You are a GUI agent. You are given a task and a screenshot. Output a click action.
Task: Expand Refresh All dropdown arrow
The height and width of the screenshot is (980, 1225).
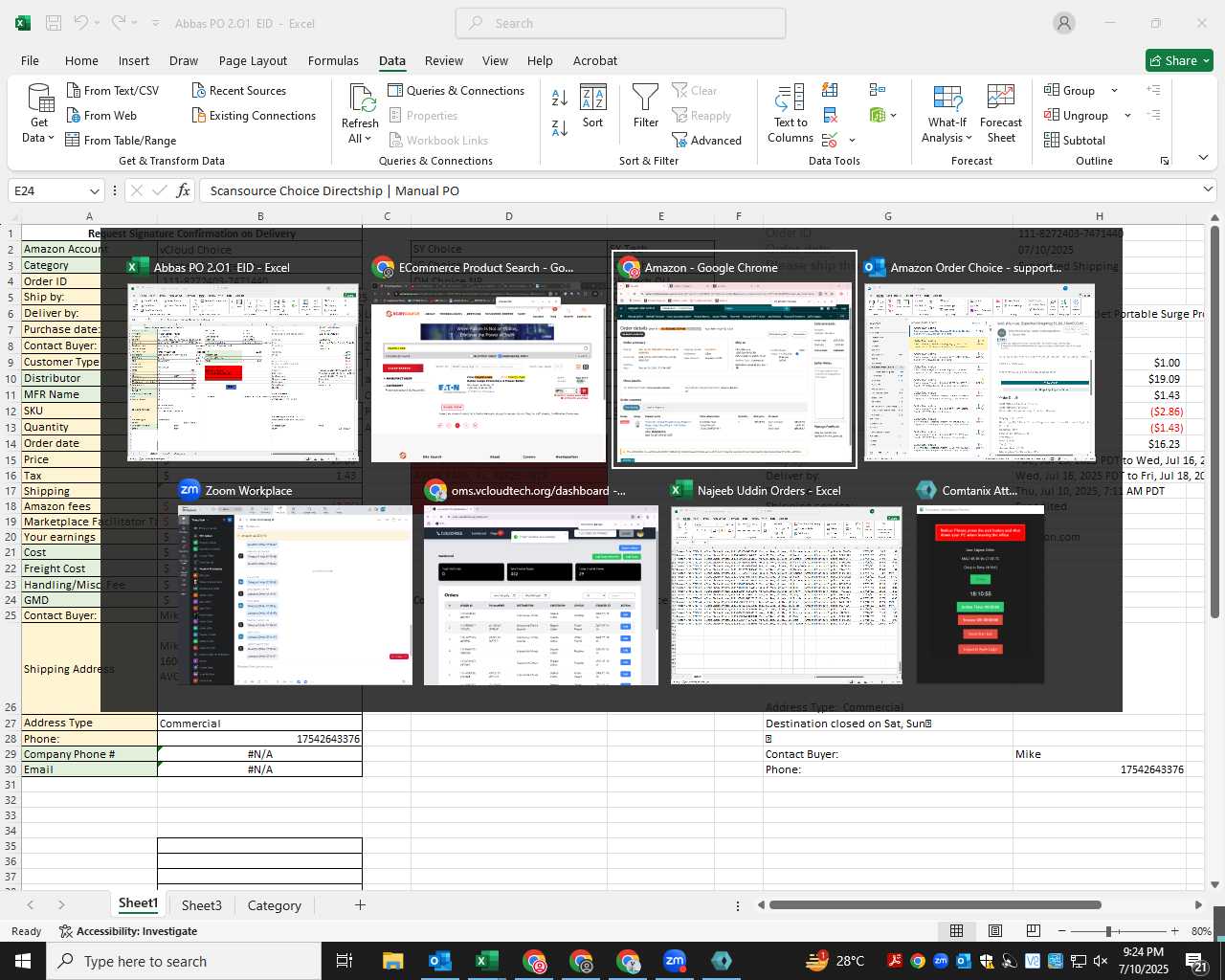pos(367,138)
